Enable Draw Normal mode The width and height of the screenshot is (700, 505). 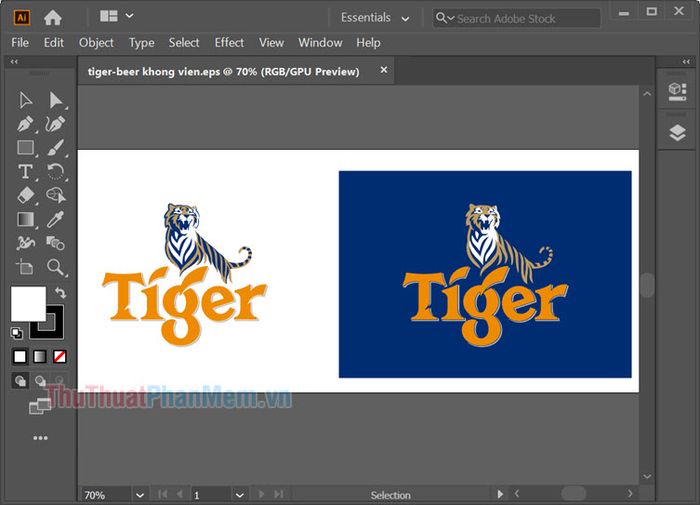pyautogui.click(x=20, y=381)
